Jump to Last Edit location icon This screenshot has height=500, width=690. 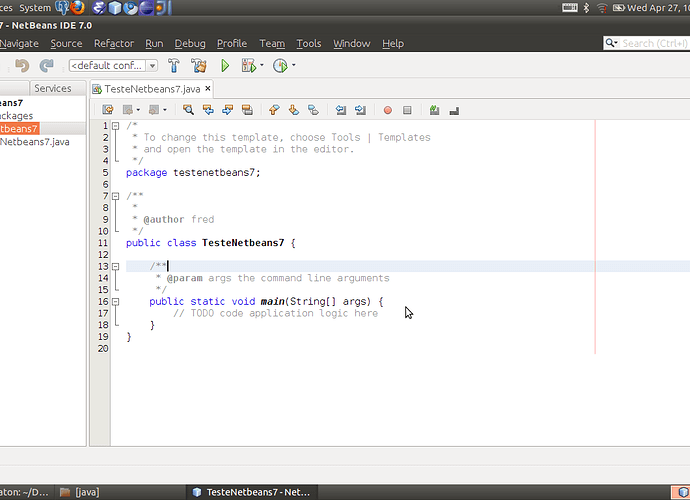coord(108,110)
